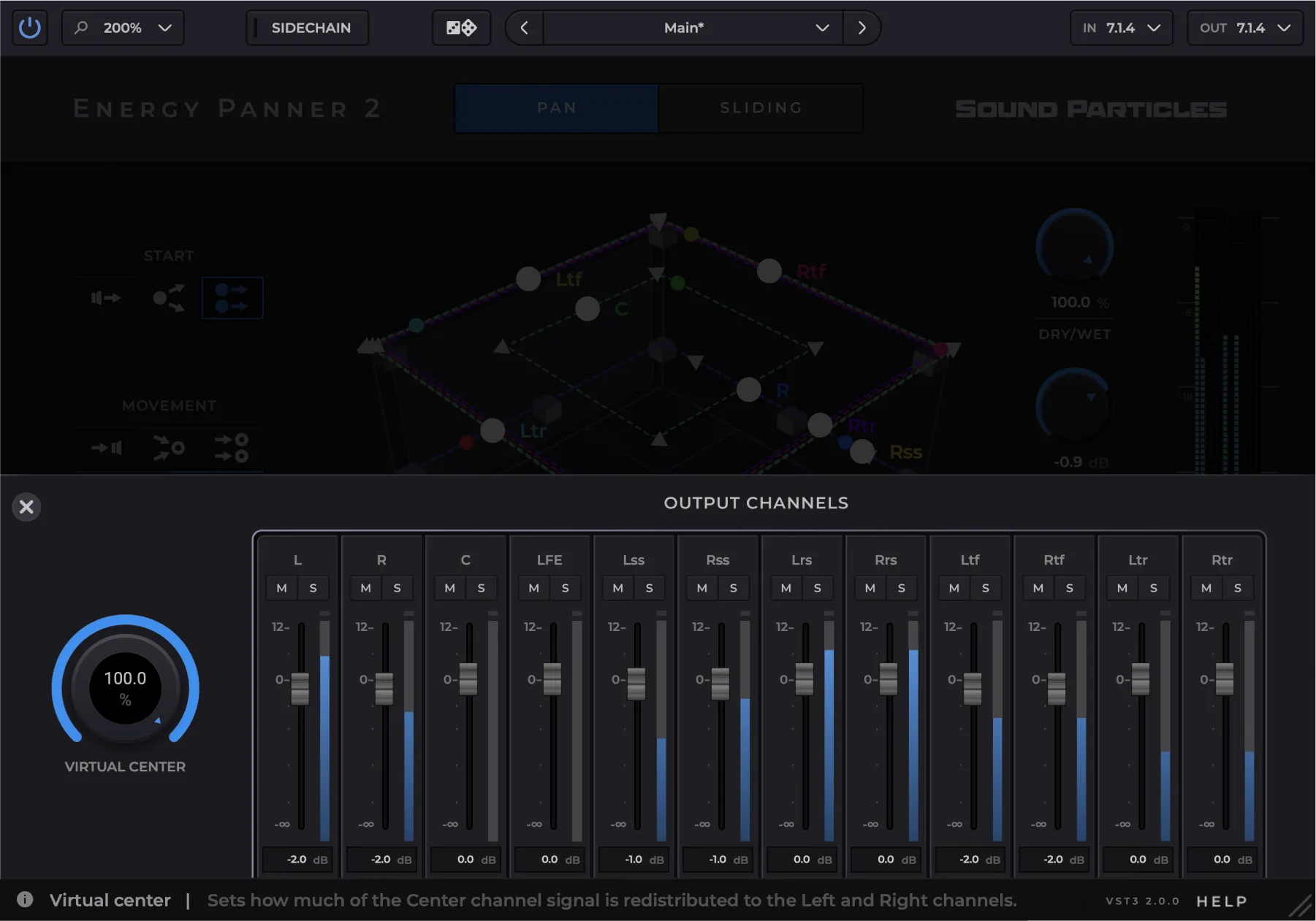
Task: Click the zoom magnifier icon
Action: click(x=81, y=28)
